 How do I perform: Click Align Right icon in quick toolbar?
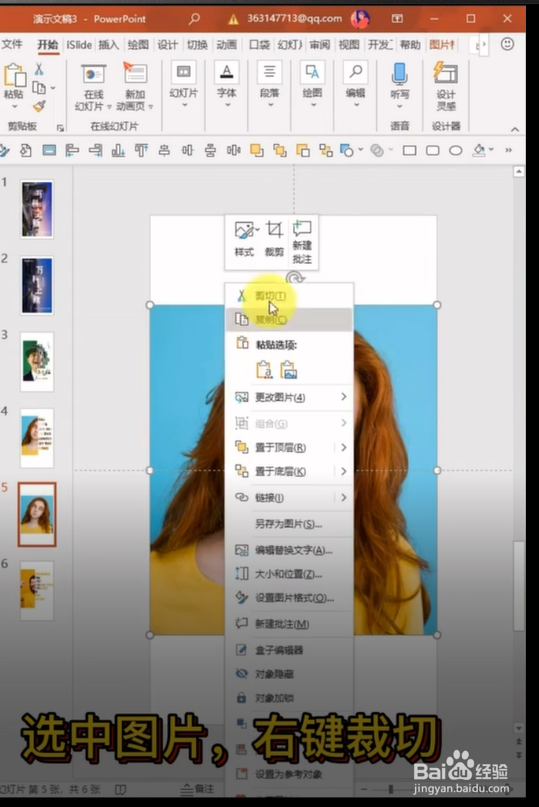95,150
